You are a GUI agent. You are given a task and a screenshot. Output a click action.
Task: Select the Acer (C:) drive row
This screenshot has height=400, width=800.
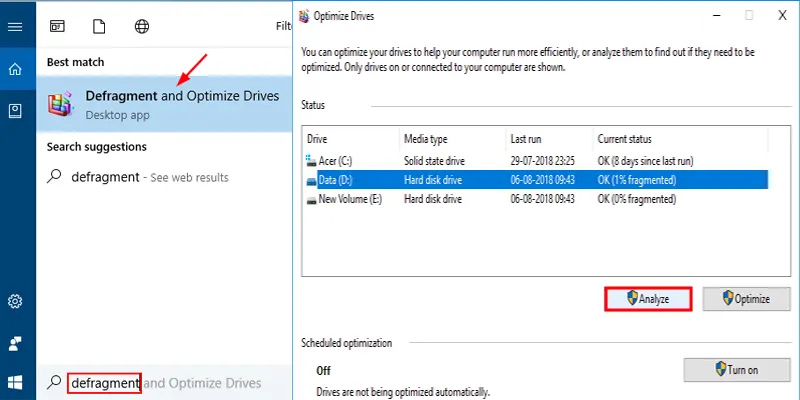click(535, 161)
